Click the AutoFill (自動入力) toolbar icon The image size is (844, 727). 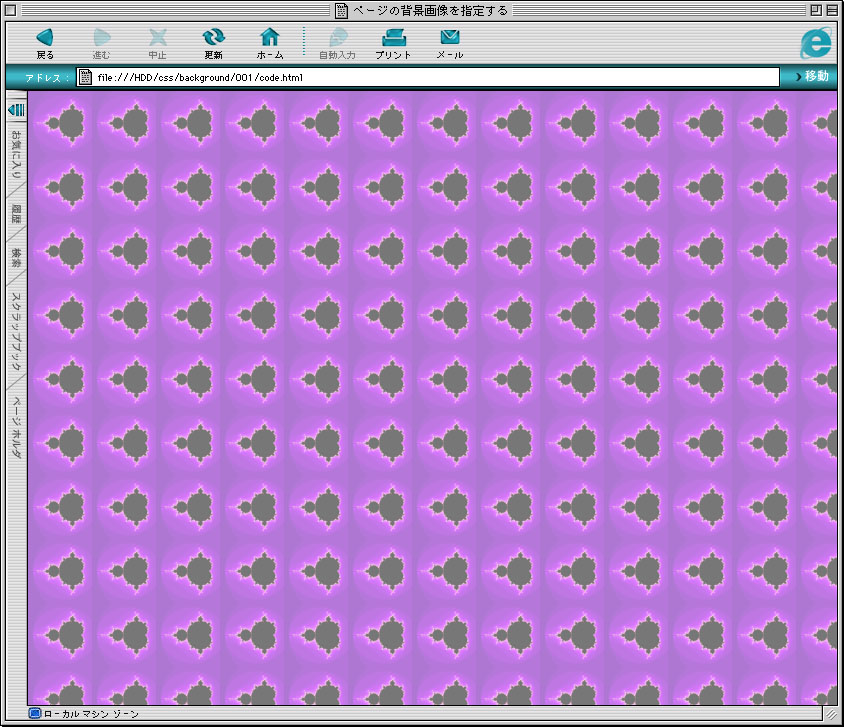pyautogui.click(x=337, y=38)
